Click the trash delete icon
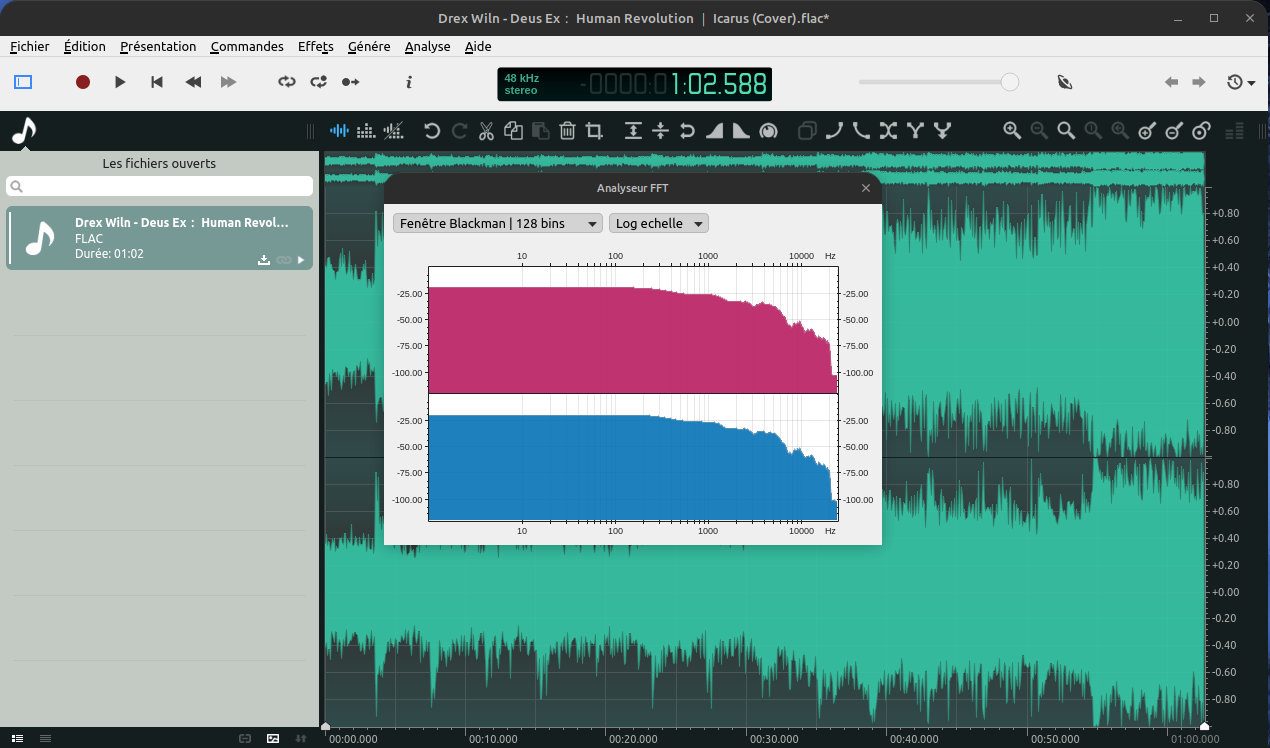The image size is (1270, 748). click(x=567, y=131)
